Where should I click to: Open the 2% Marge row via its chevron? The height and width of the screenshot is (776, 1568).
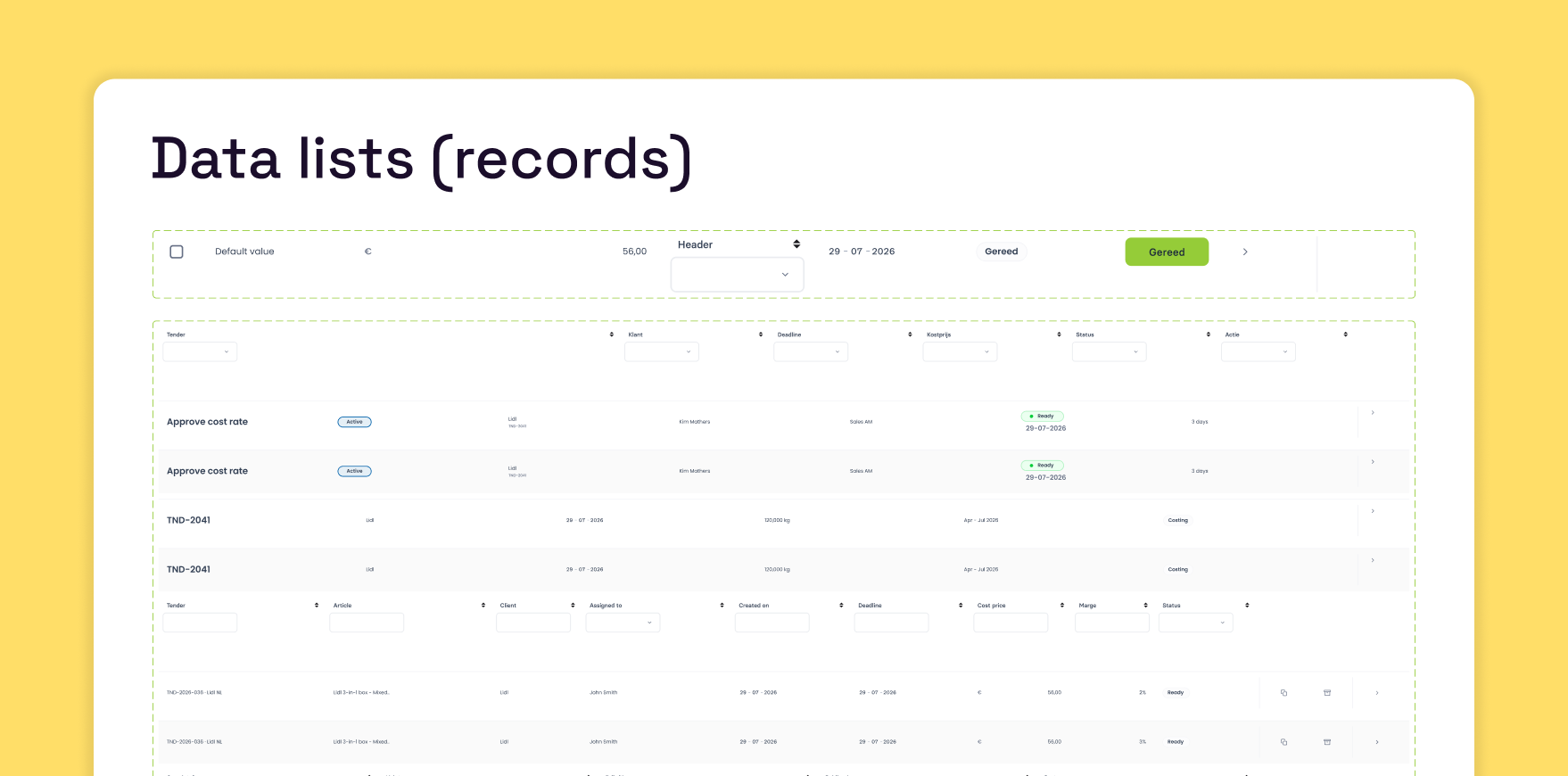[x=1377, y=692]
